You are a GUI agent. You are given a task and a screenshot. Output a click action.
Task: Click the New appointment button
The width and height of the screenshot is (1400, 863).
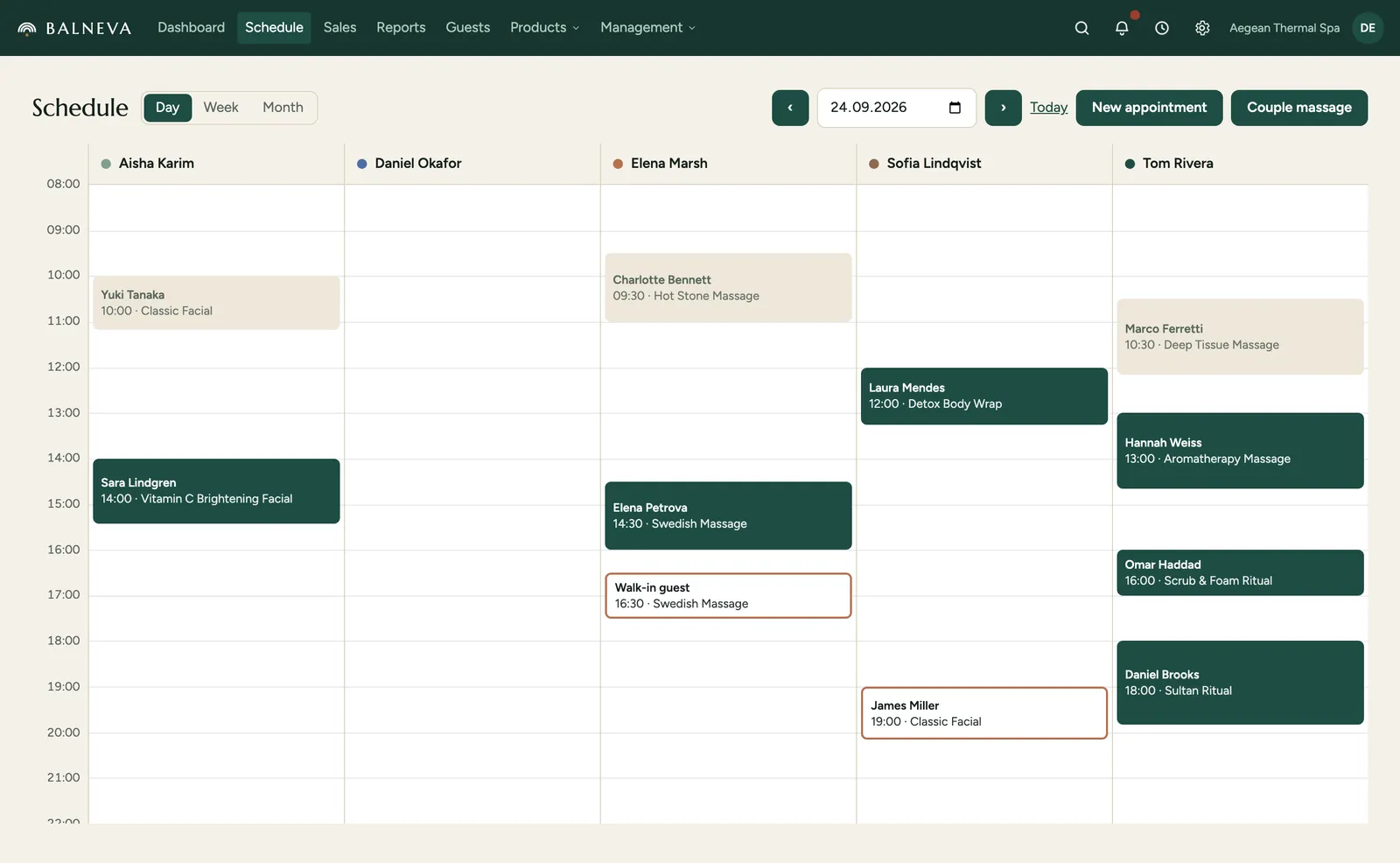point(1149,108)
